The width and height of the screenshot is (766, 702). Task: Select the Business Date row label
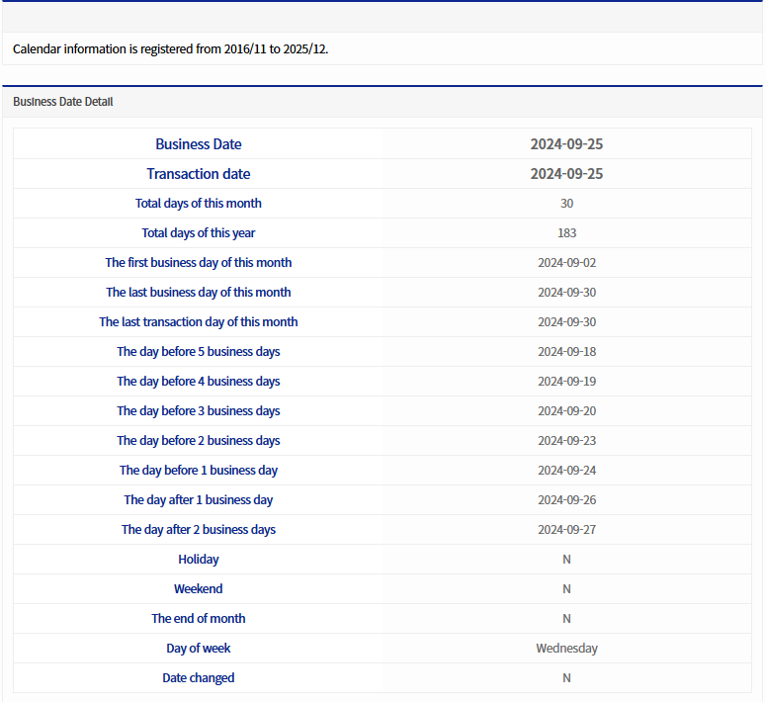tap(198, 144)
